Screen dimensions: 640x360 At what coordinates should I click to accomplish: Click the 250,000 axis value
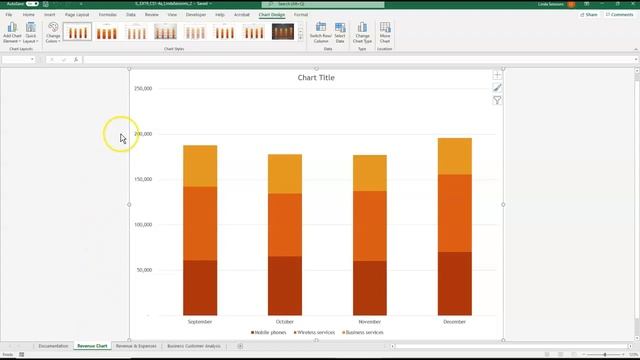tap(143, 89)
